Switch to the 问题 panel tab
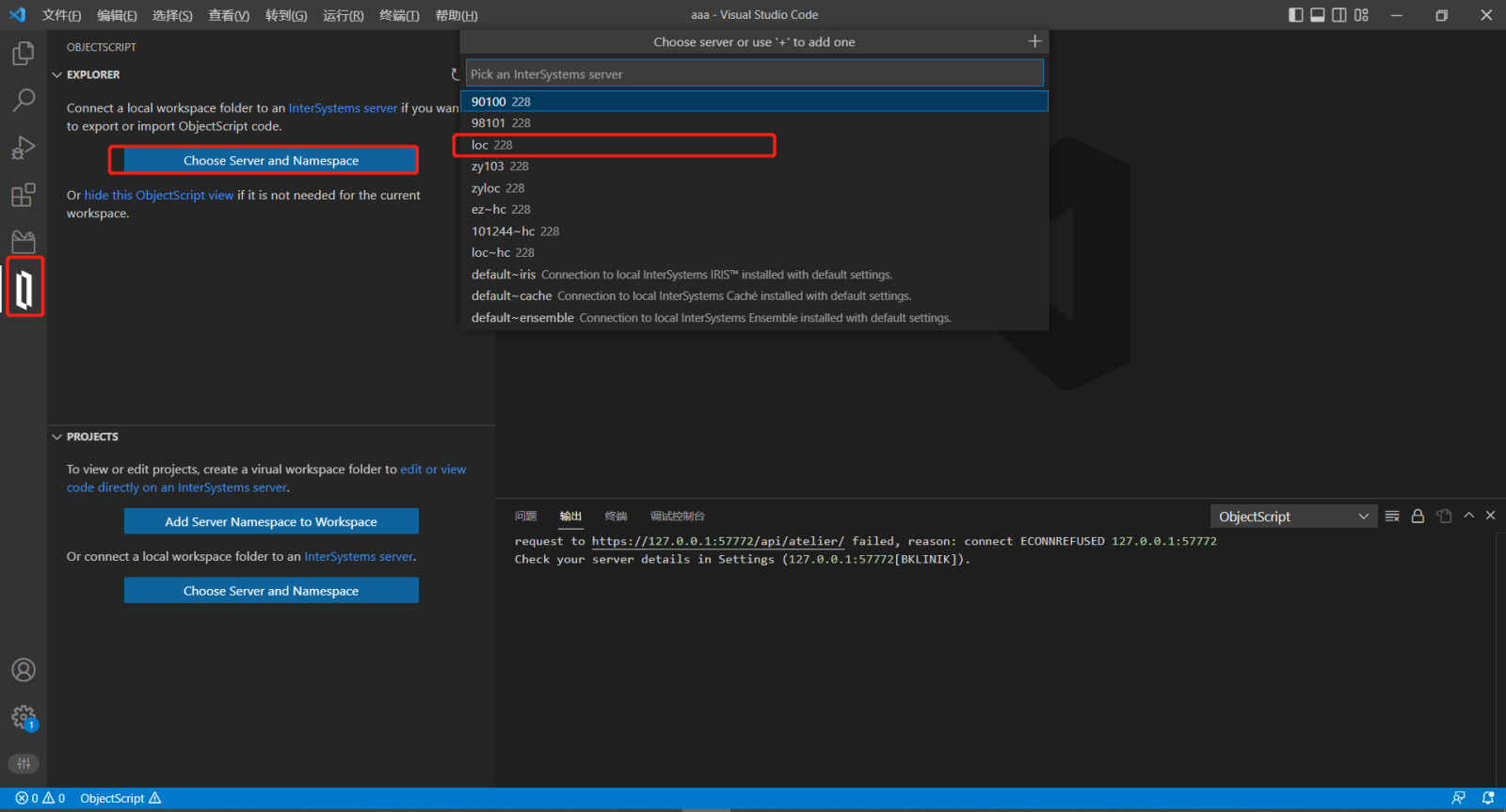 525,516
